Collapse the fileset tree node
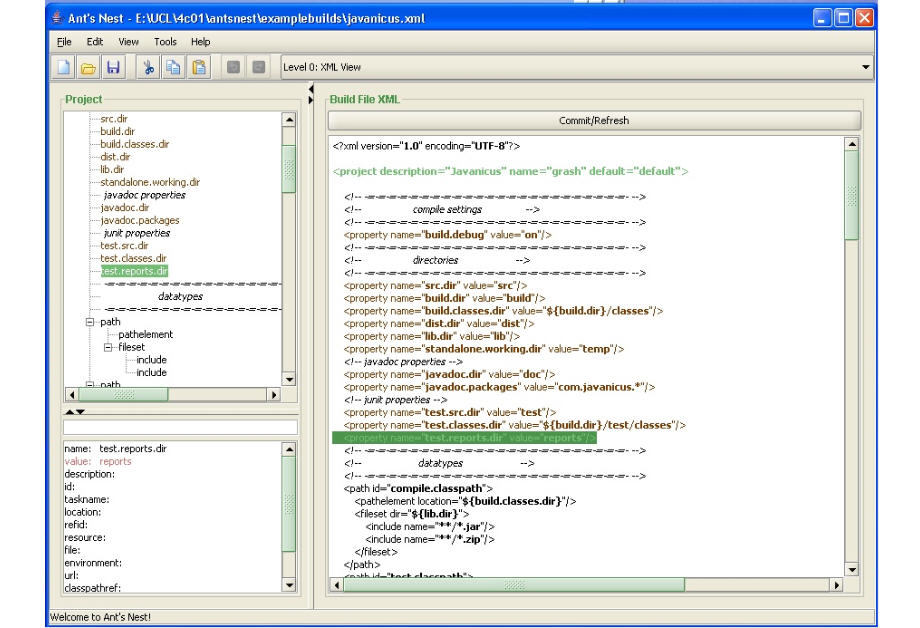Image resolution: width=920 pixels, height=628 pixels. [108, 347]
